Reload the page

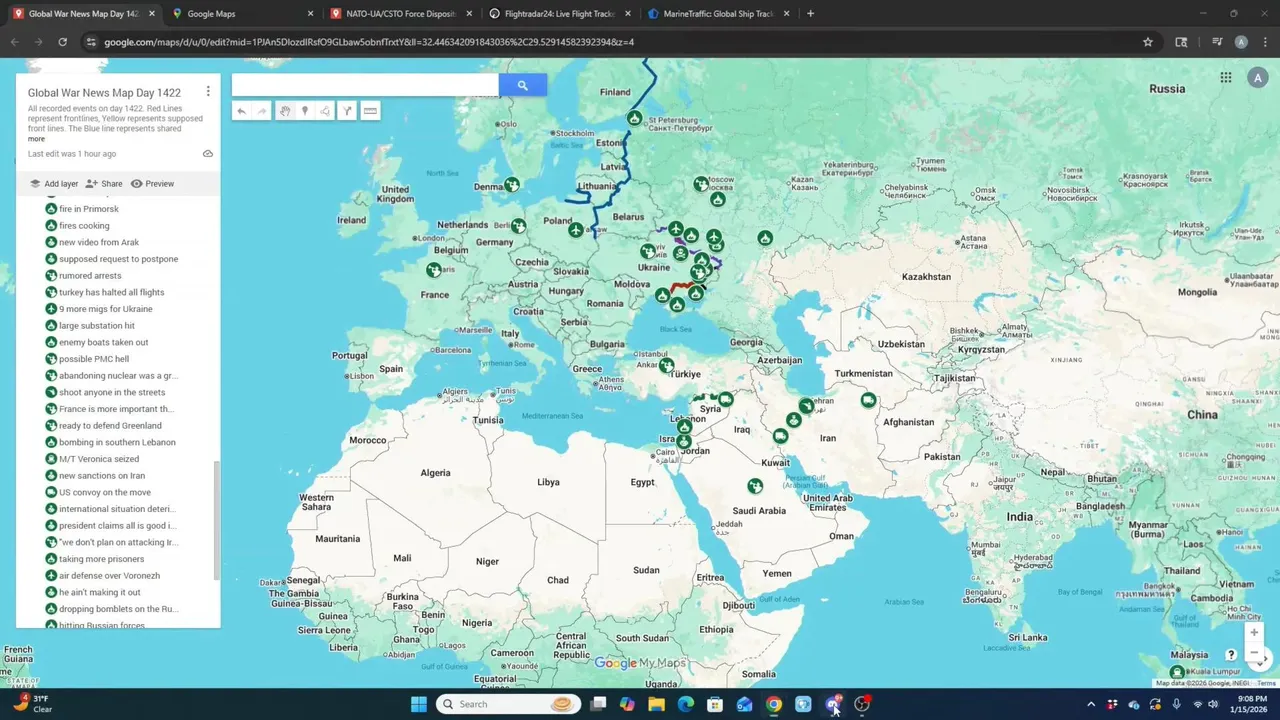[x=62, y=42]
